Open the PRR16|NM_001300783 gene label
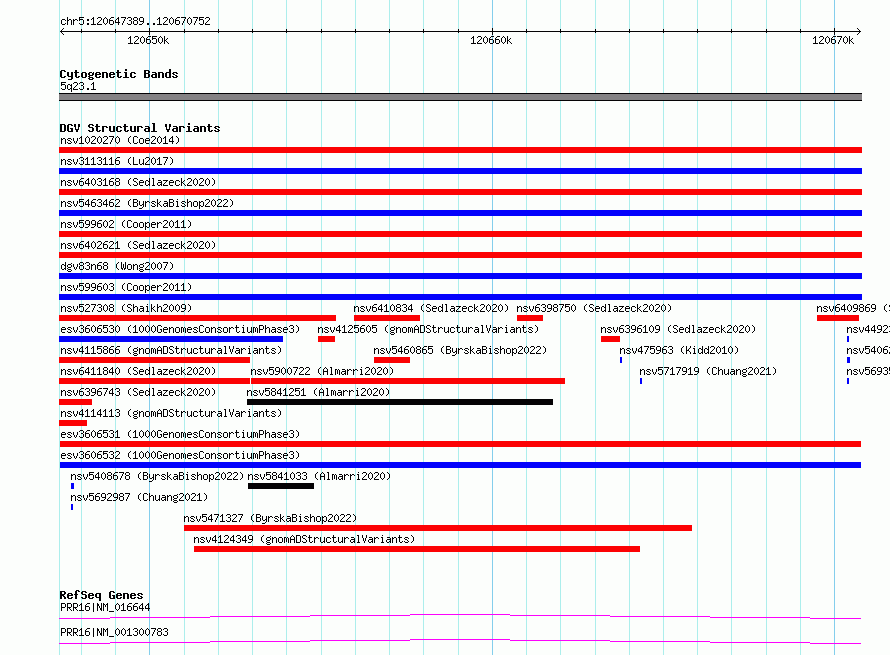Screen dimensions: 890x655 (x=114, y=632)
